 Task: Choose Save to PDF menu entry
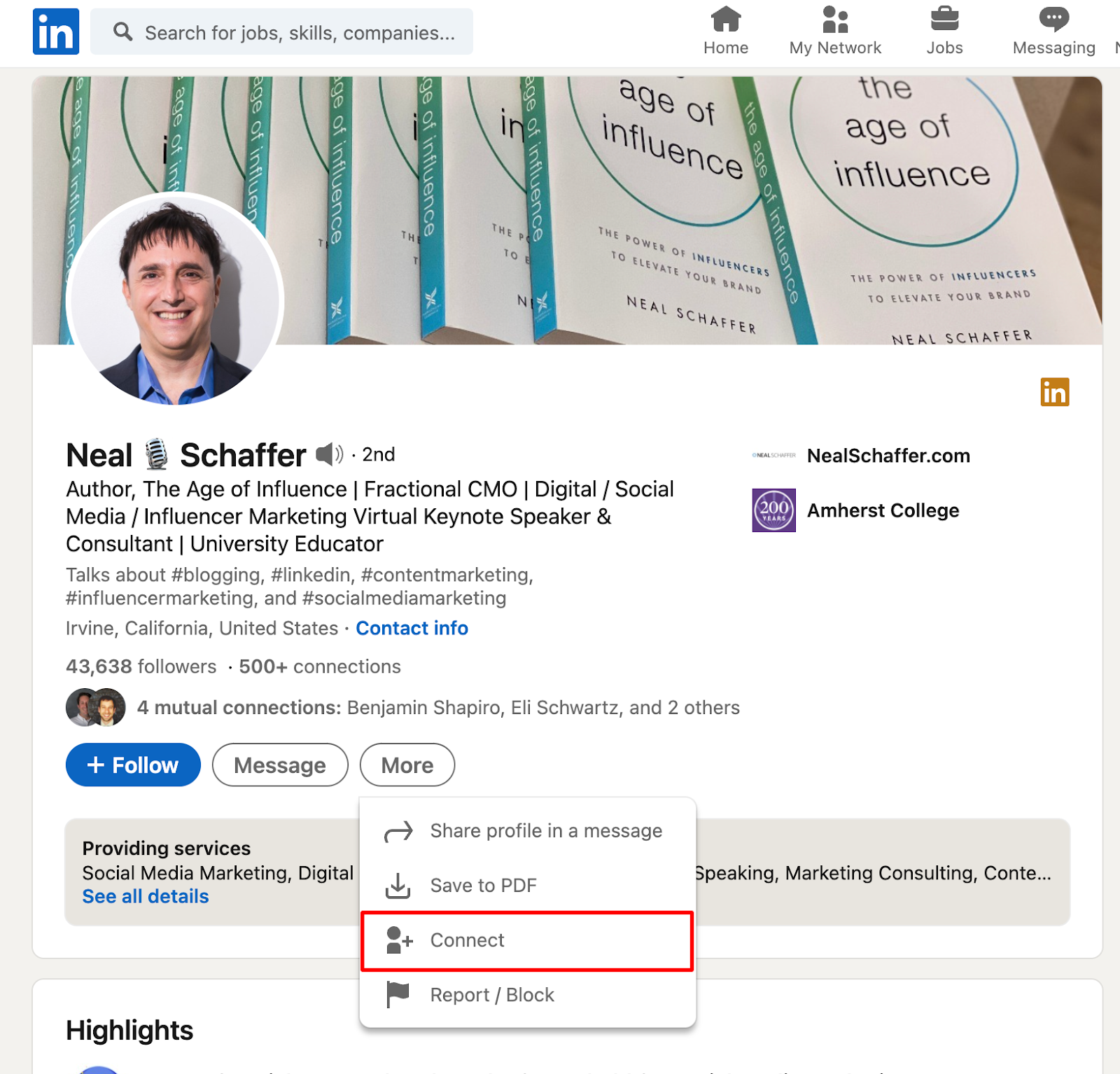(528, 886)
